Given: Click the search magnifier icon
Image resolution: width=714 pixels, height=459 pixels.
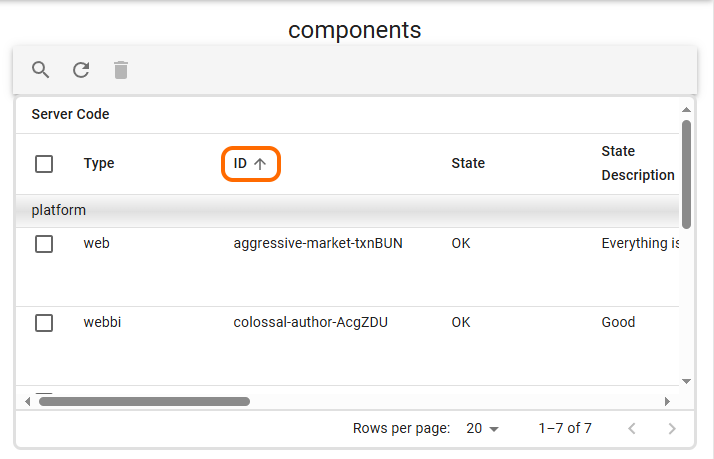Looking at the screenshot, I should click(x=41, y=70).
